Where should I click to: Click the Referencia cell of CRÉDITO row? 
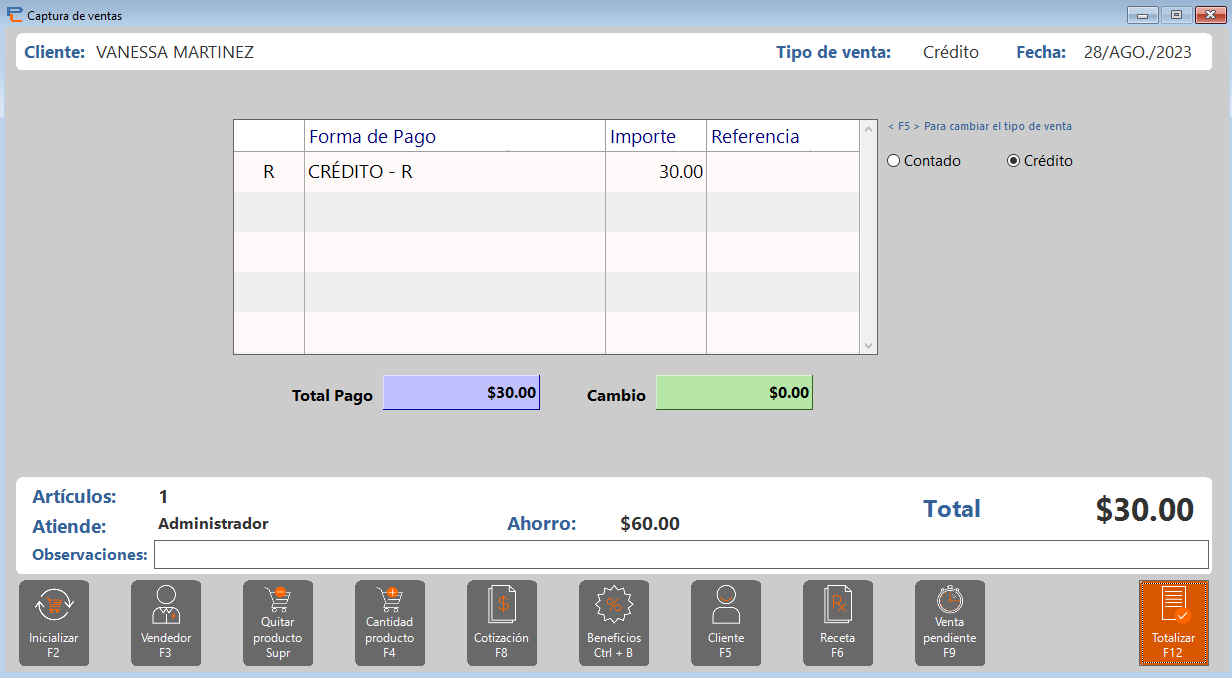[782, 172]
